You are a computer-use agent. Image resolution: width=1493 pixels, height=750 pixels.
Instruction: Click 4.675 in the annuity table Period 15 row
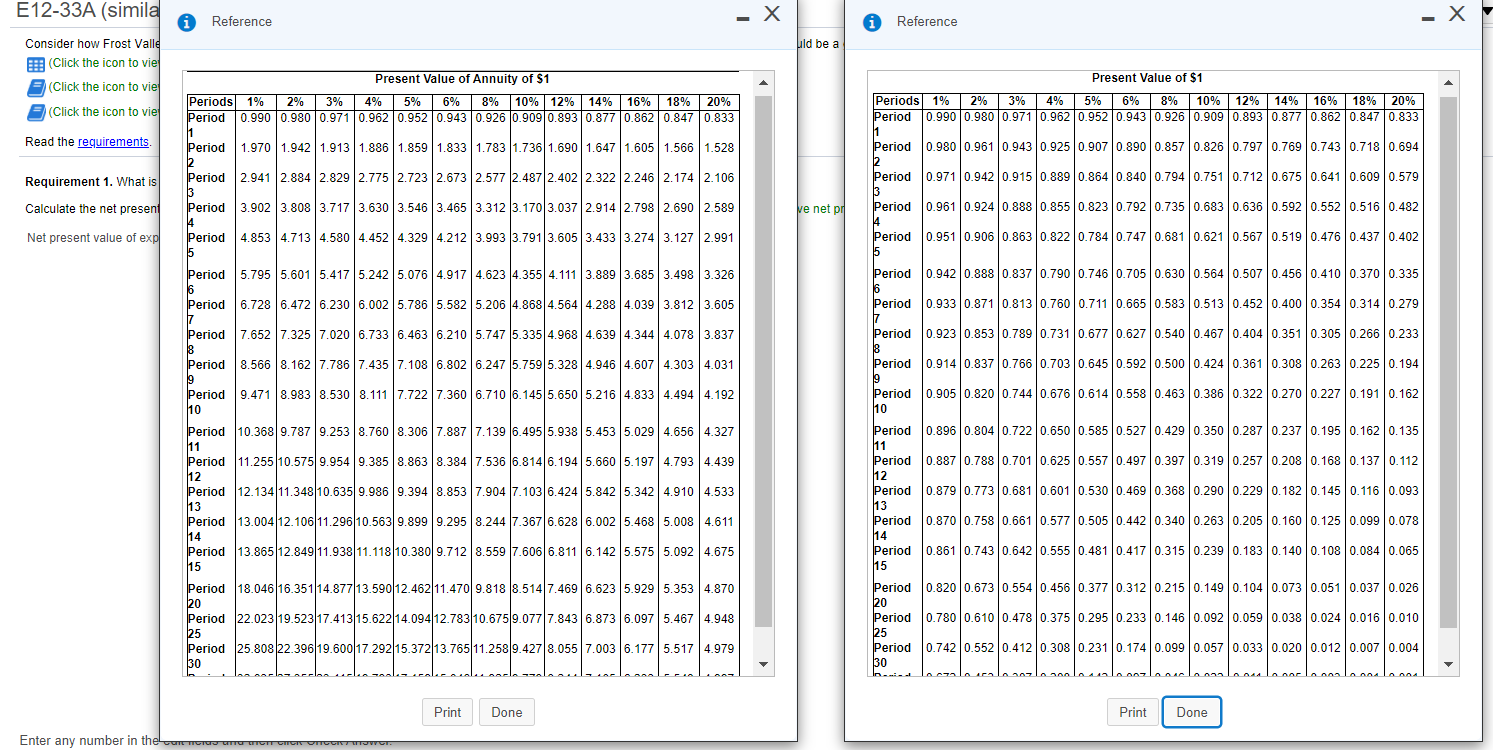click(718, 552)
